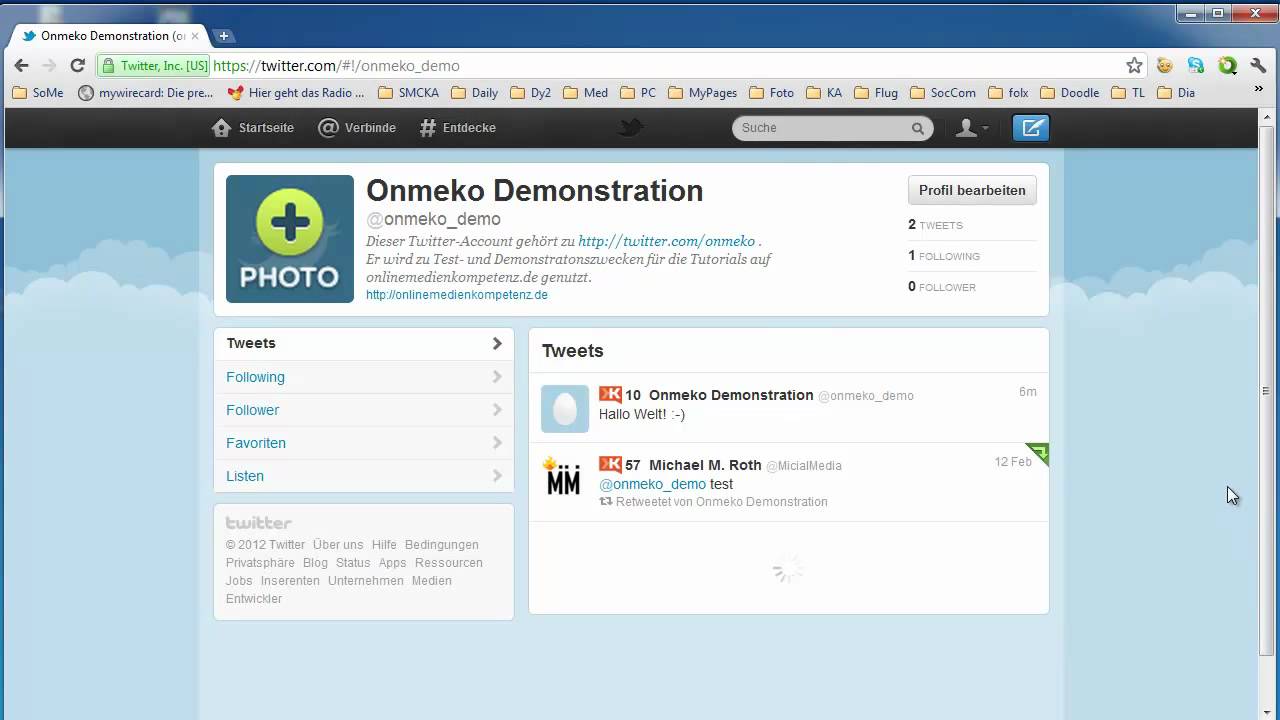
Task: Click the green circular extension icon
Action: (1227, 65)
